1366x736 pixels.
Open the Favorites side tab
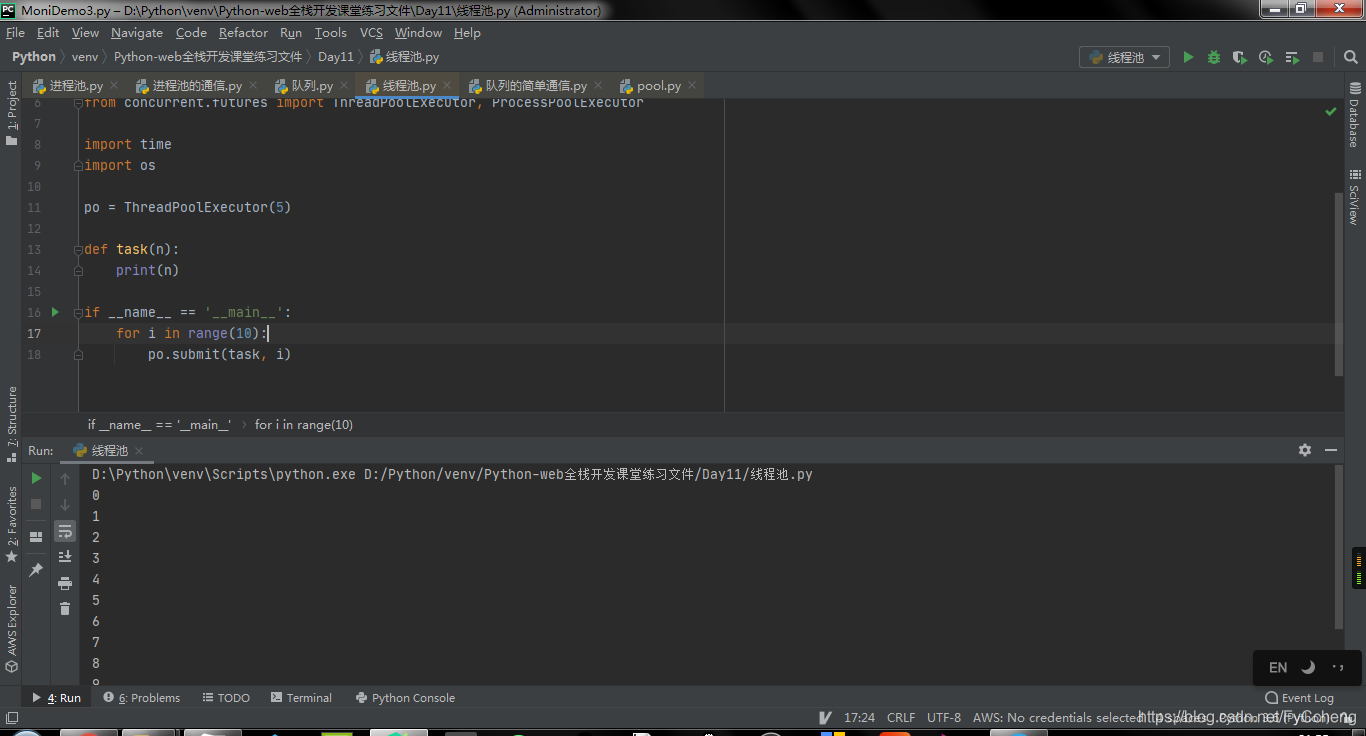tap(11, 524)
